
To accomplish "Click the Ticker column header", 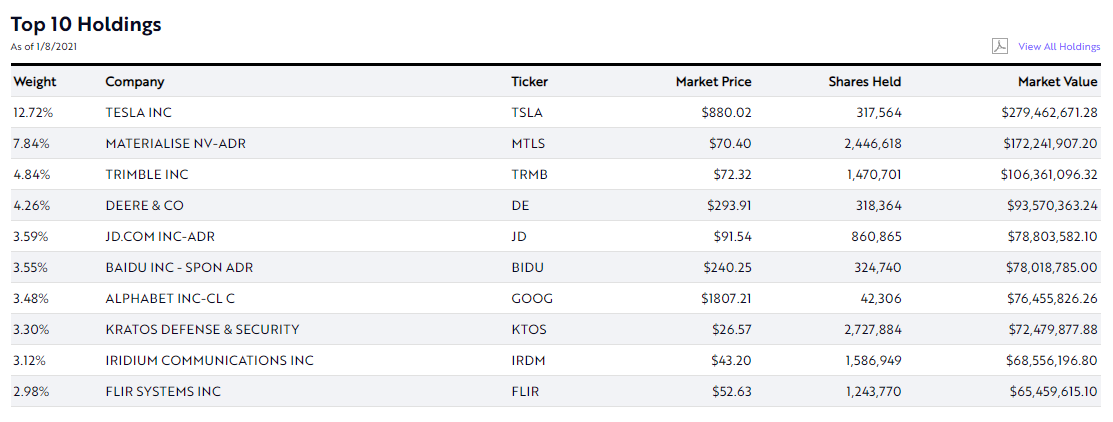I will click(x=529, y=82).
